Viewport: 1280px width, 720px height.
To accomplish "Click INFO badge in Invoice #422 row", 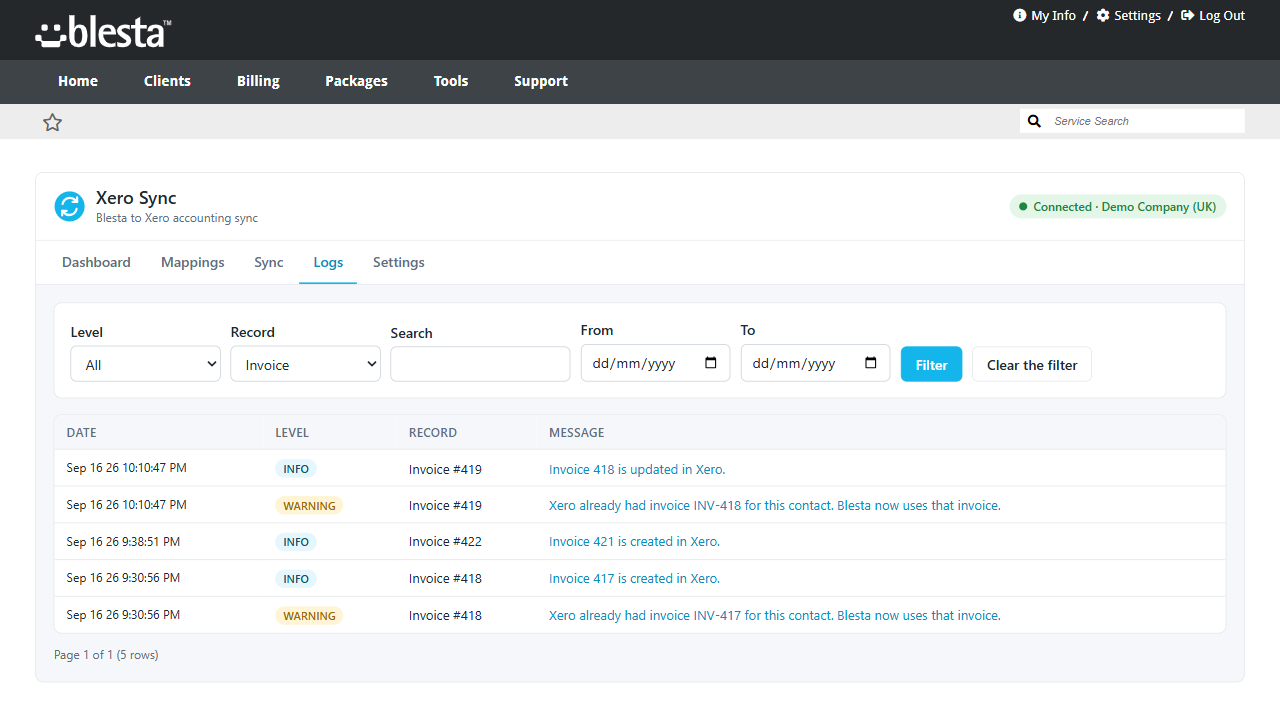I will pyautogui.click(x=296, y=542).
